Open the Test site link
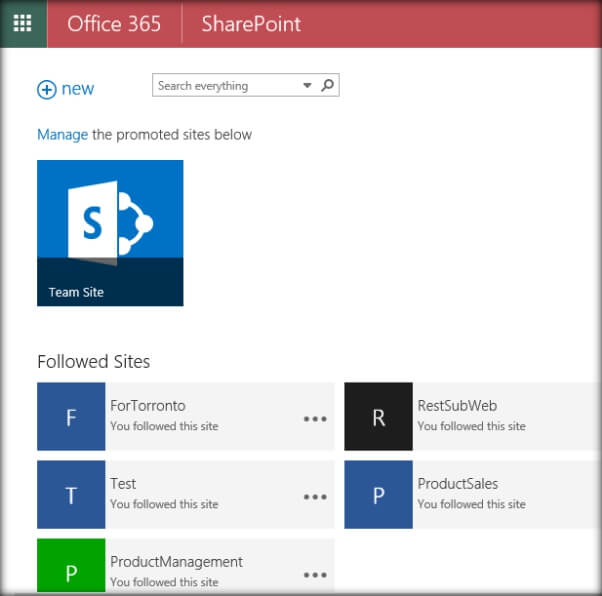The height and width of the screenshot is (596, 602). click(123, 484)
